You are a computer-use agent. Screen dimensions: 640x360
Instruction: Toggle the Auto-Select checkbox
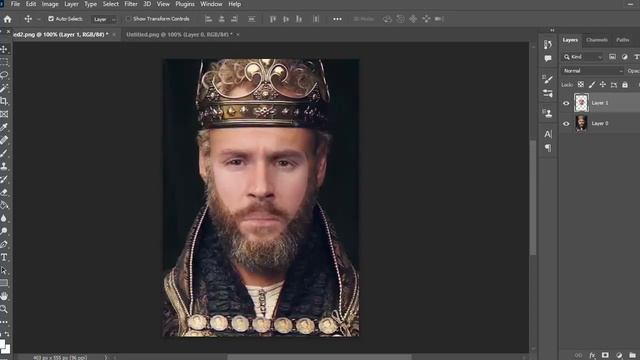(51, 19)
